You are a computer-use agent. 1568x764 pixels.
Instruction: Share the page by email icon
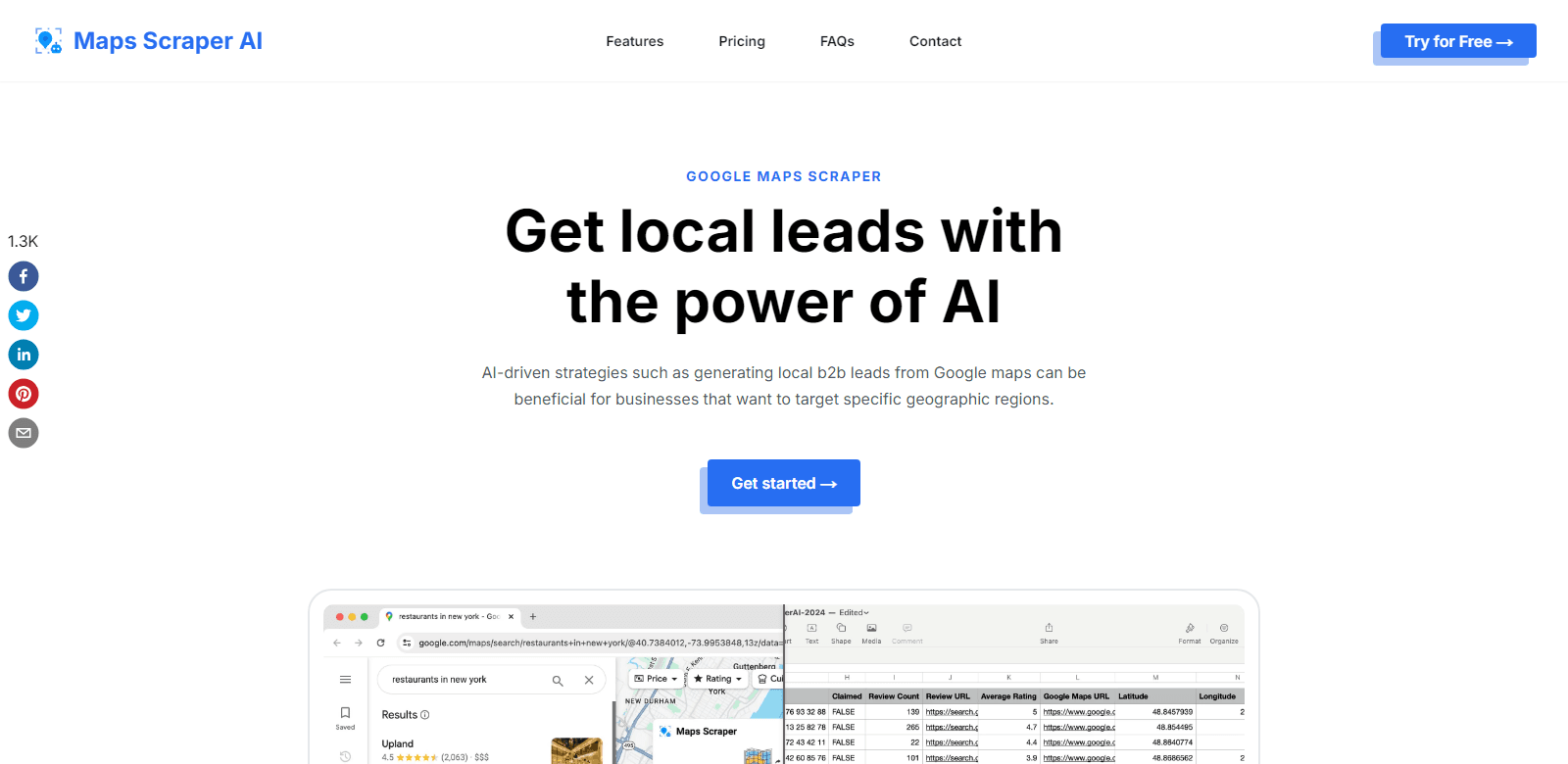tap(24, 433)
